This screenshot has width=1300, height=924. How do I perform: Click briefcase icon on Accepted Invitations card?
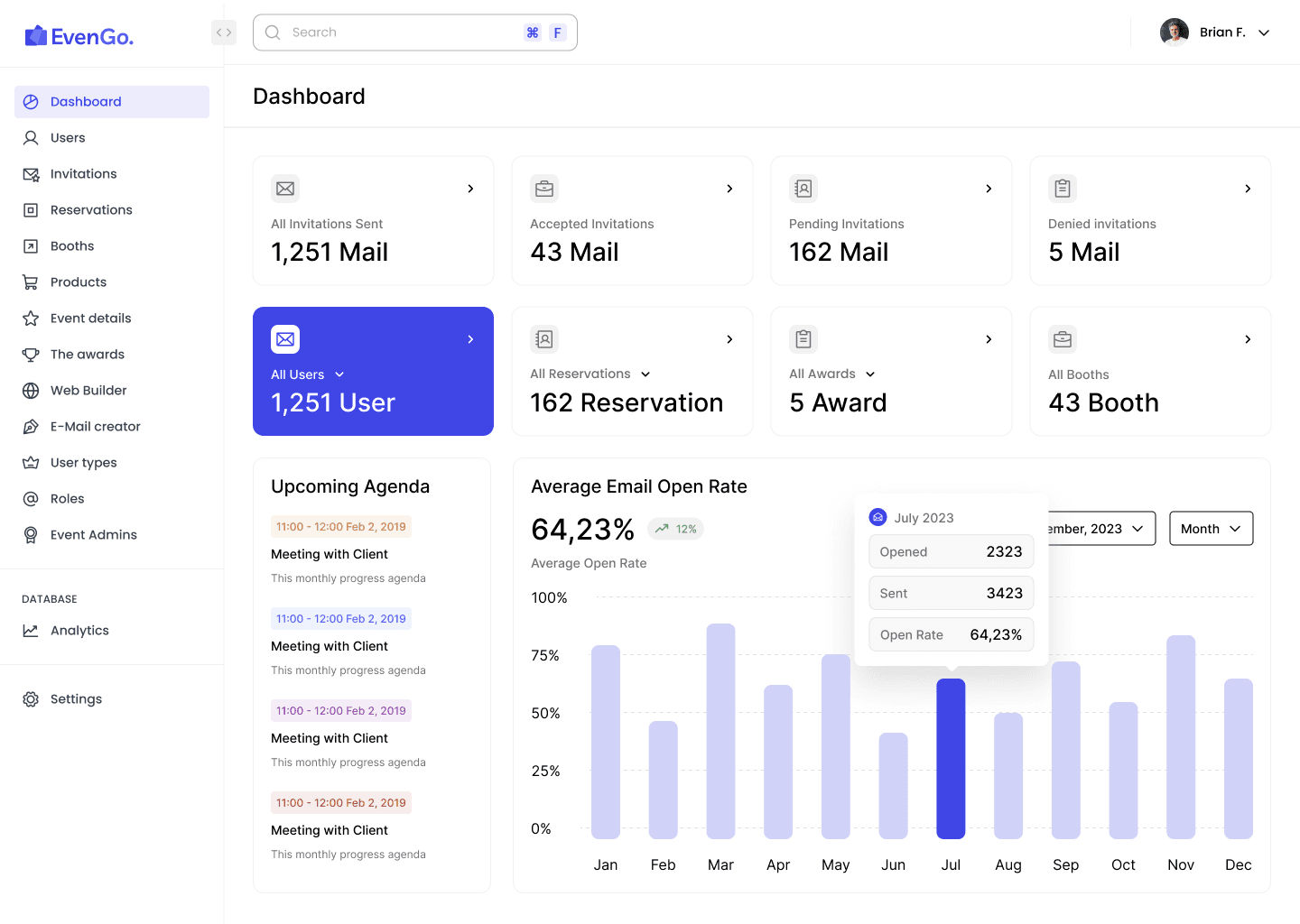(544, 189)
